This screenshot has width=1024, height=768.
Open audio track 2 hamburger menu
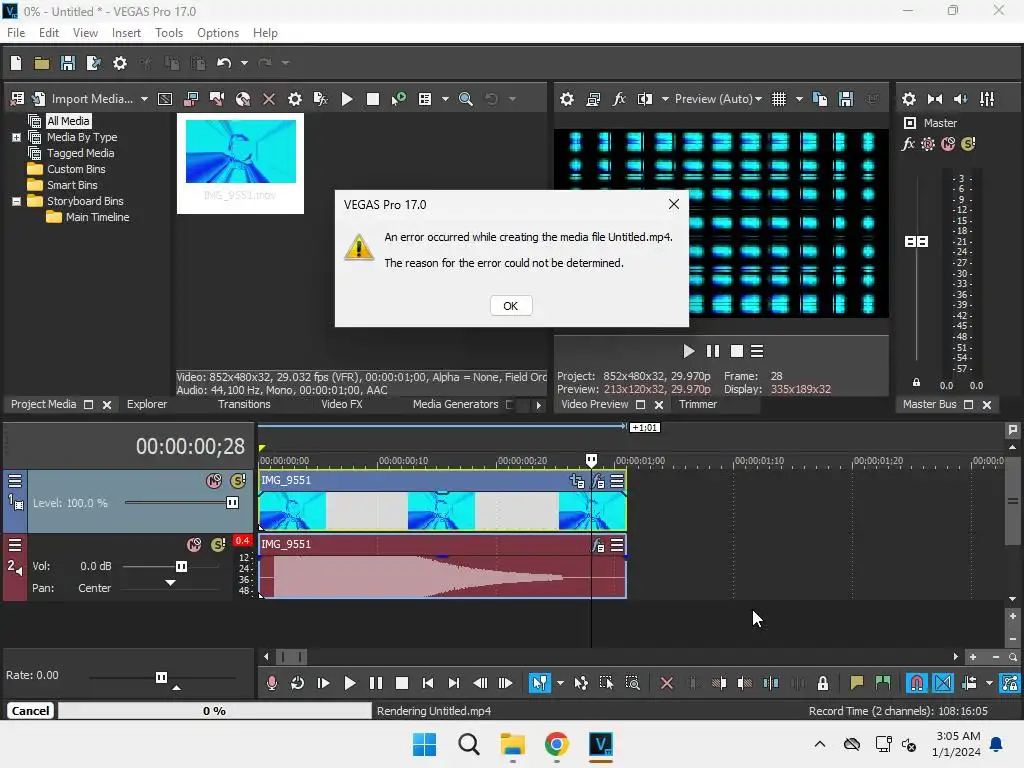pyautogui.click(x=15, y=545)
